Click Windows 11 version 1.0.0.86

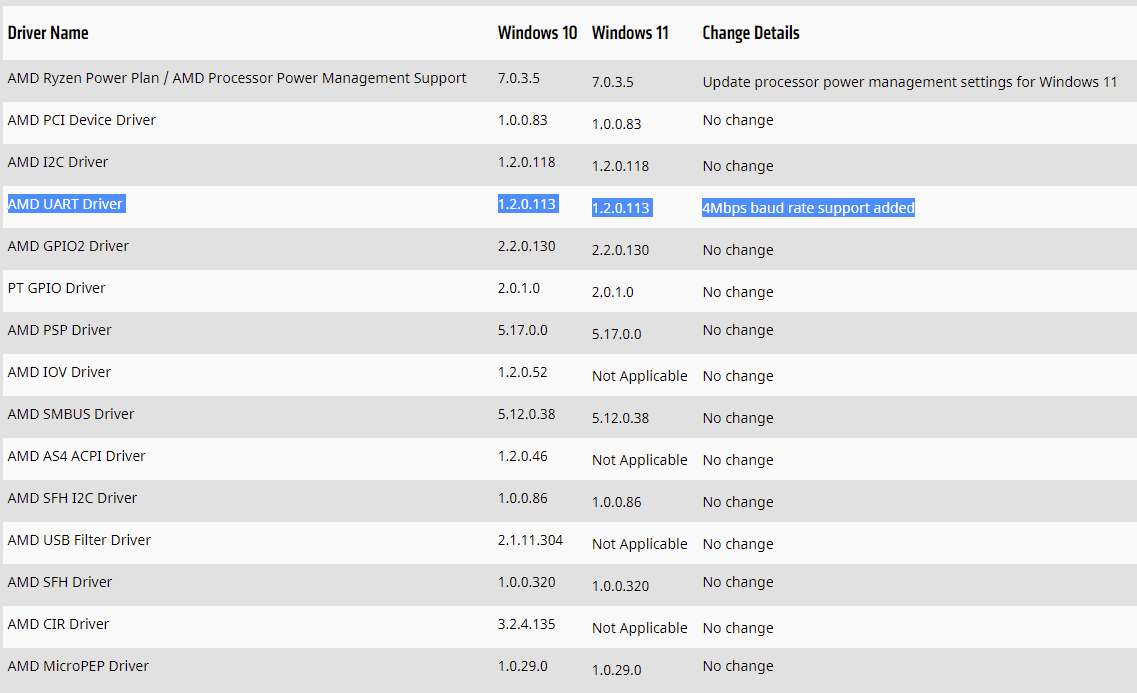[616, 502]
